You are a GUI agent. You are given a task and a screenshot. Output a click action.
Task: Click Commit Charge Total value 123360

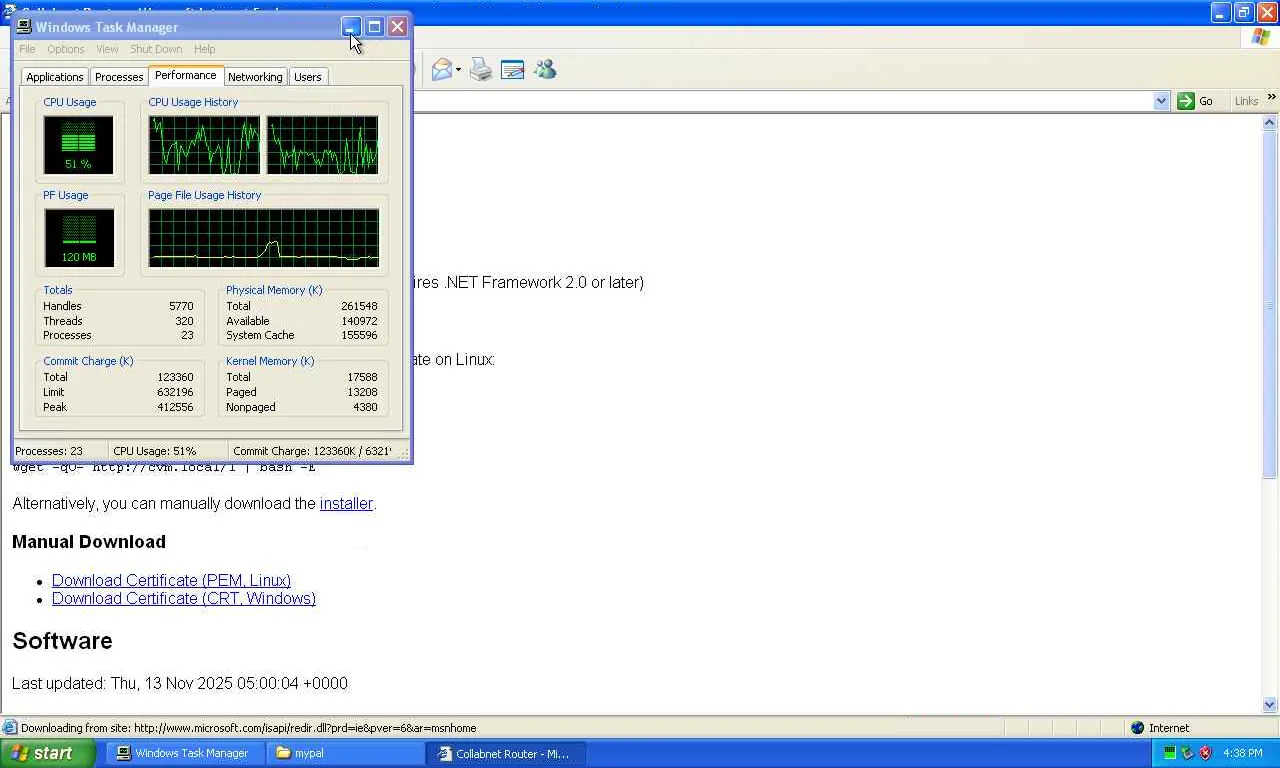(175, 378)
